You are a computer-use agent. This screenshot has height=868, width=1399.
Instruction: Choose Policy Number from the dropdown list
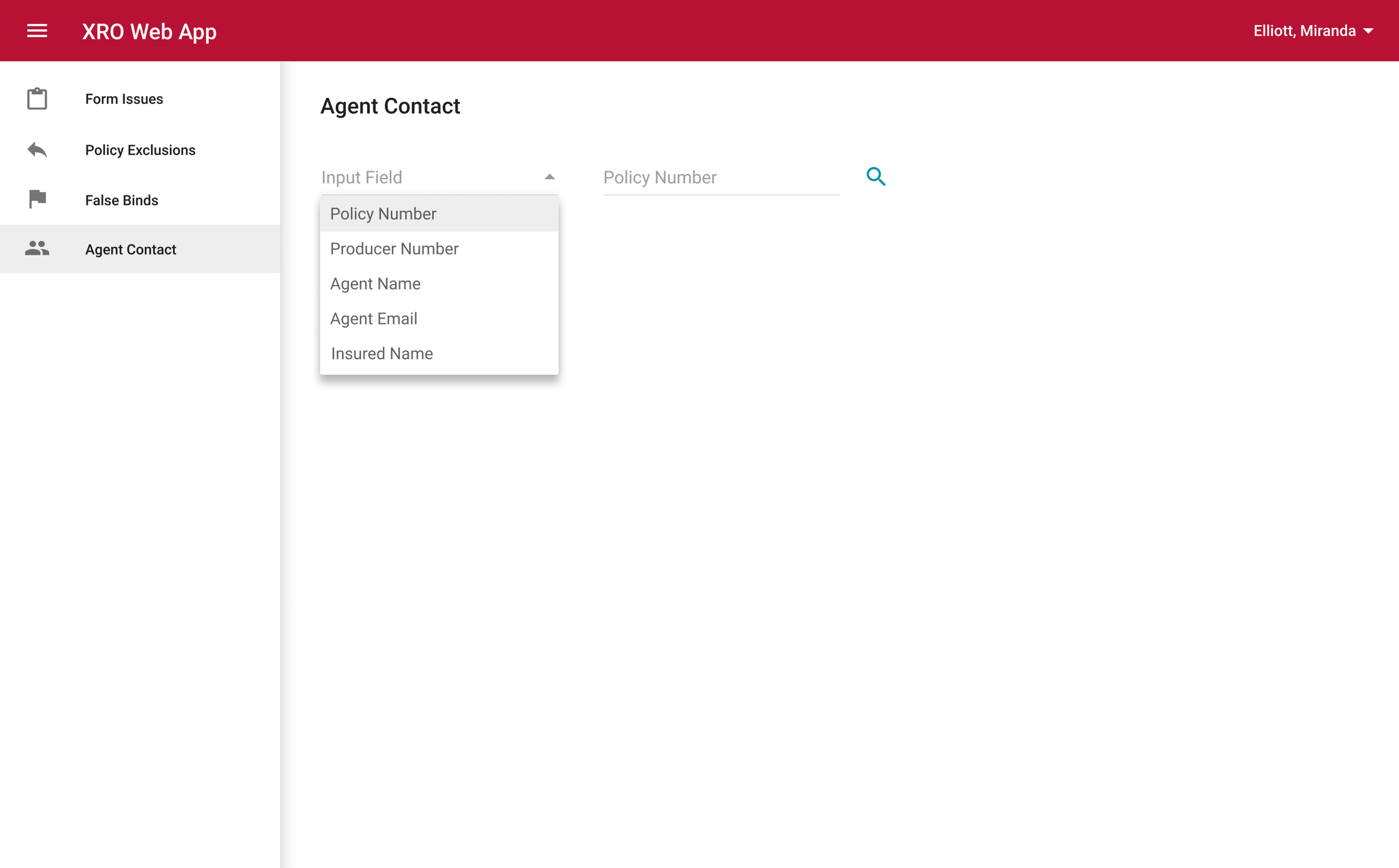[383, 214]
